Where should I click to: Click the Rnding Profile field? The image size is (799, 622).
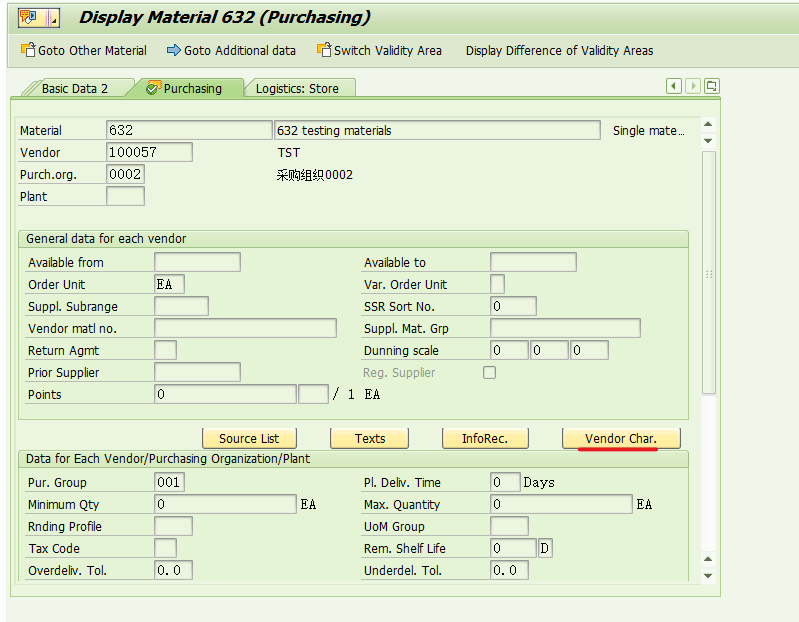(x=173, y=526)
